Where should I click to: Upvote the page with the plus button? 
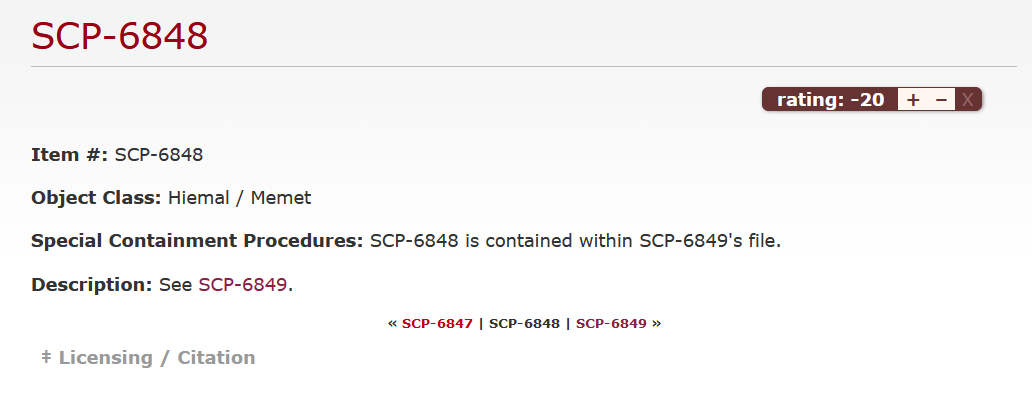tap(912, 99)
